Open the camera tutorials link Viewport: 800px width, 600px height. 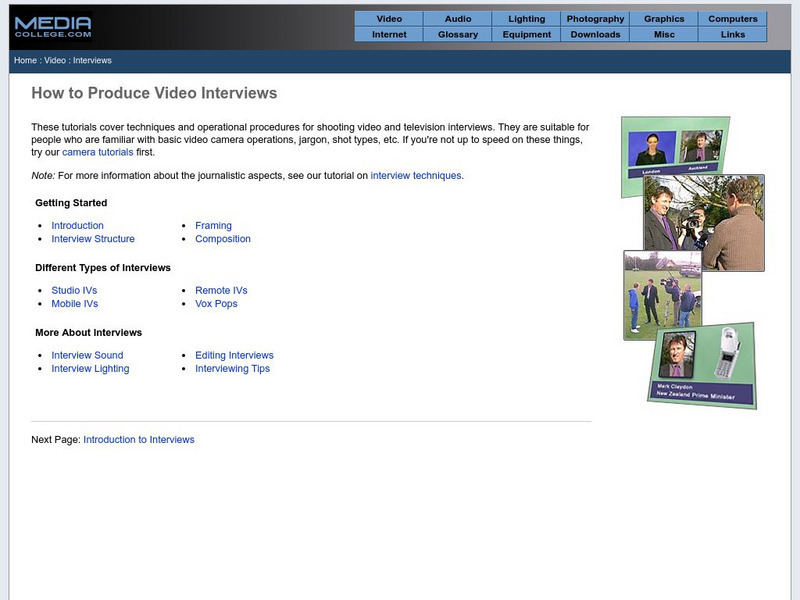(x=97, y=153)
